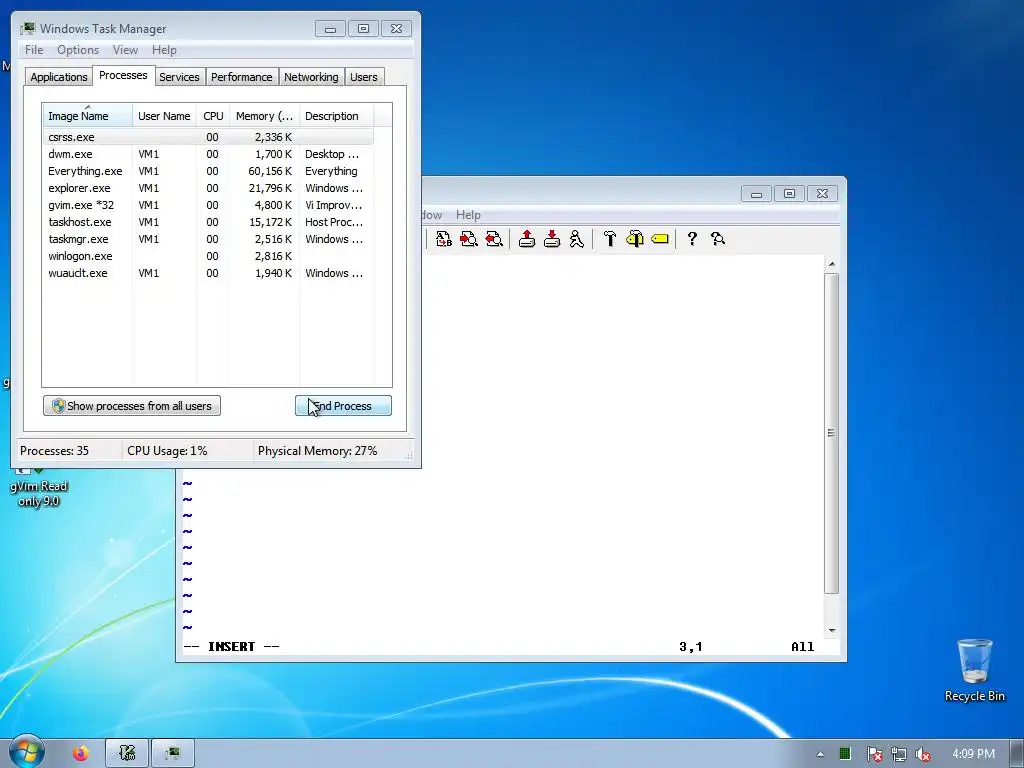Open the Help menu in the gVim window

tap(468, 215)
